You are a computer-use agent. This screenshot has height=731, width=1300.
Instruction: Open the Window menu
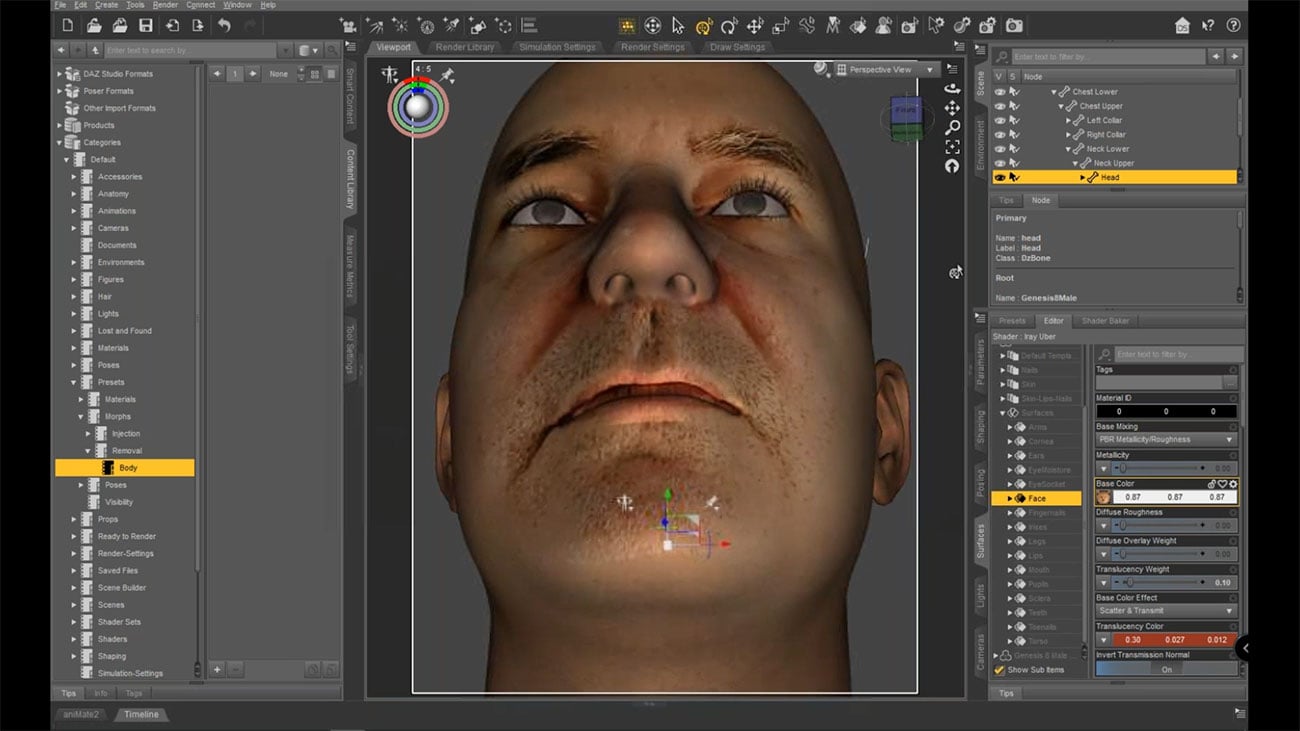(x=236, y=4)
